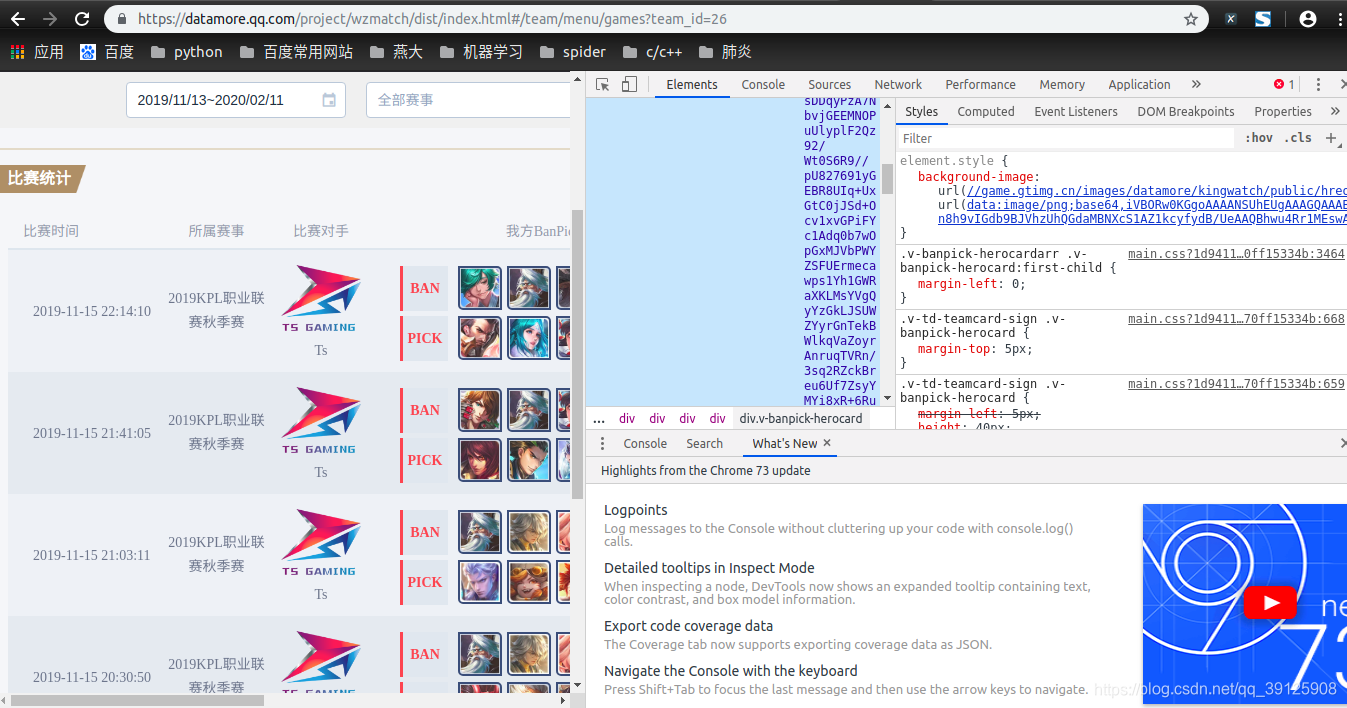
Task: Open main.css?1d9411…70ff15334b:659 source link
Action: click(1236, 384)
